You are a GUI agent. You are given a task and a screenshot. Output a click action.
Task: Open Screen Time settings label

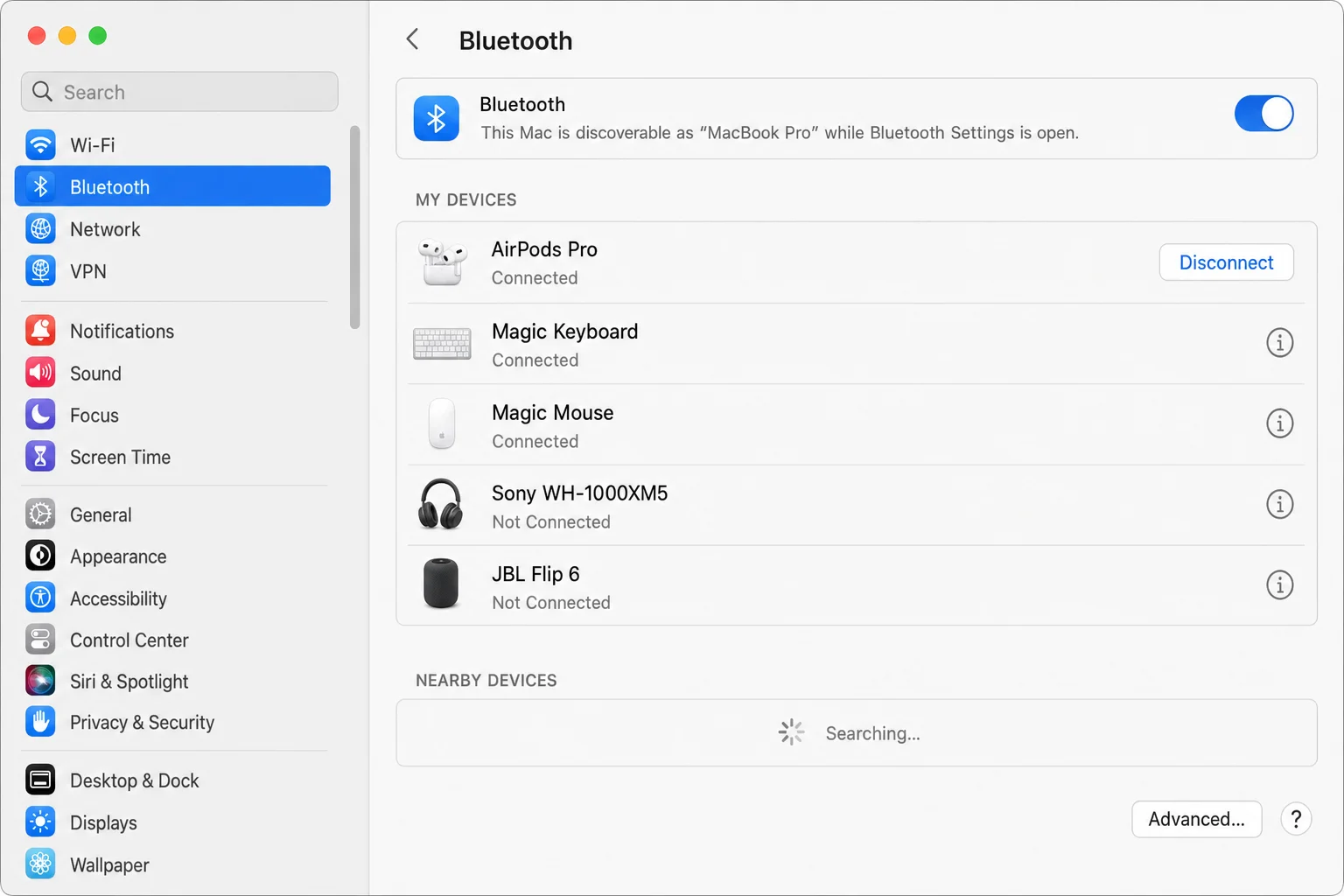[120, 458]
